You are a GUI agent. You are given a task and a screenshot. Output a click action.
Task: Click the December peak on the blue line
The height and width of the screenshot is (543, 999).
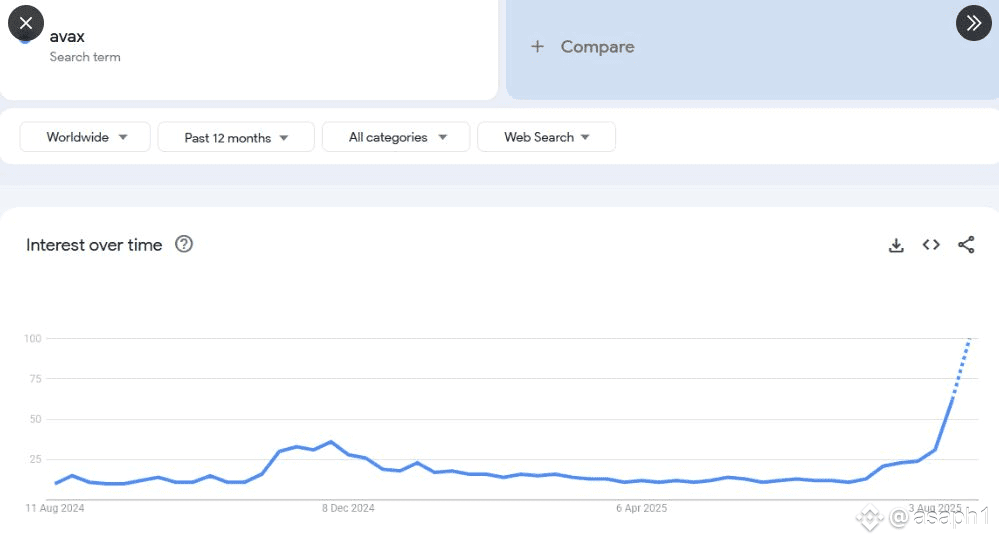coord(331,442)
